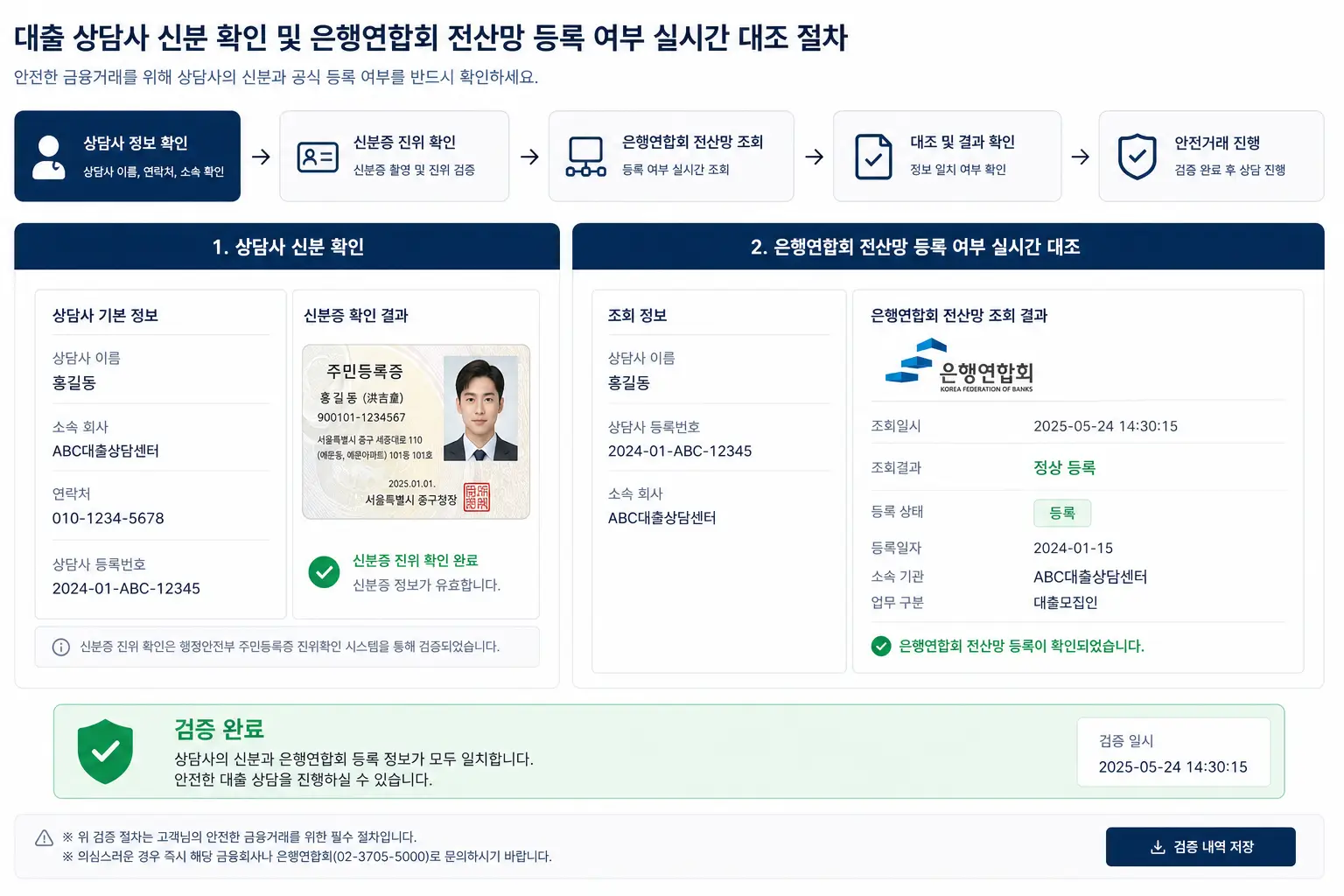This screenshot has height=896, width=1344.
Task: Open the 대조 및 결과 확인 step tab
Action: [947, 156]
